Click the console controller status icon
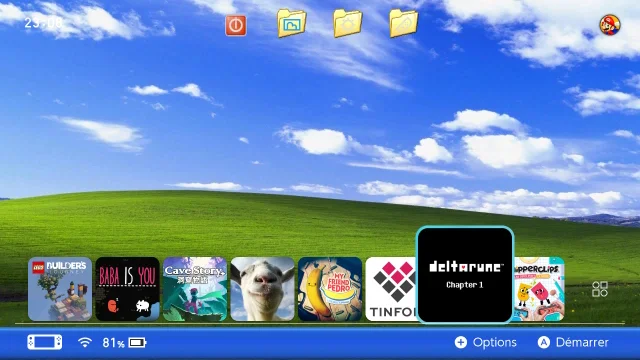Image resolution: width=640 pixels, height=360 pixels. point(45,342)
